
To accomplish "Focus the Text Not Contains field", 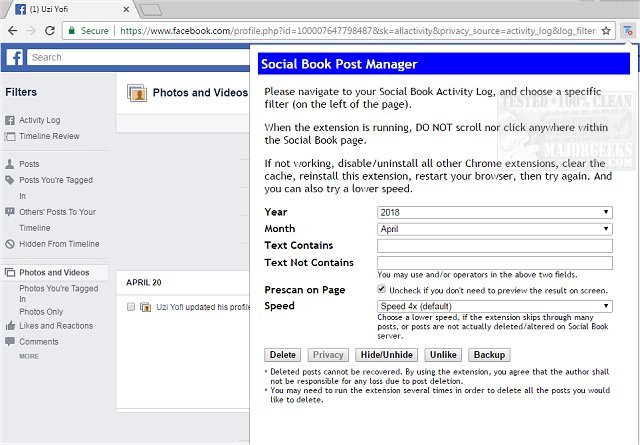I will [x=494, y=262].
